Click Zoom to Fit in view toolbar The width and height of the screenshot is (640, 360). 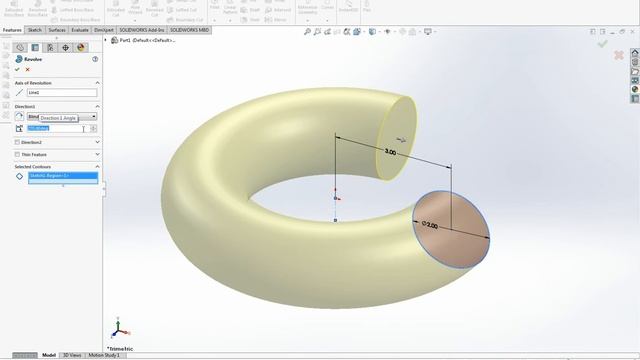tap(307, 31)
